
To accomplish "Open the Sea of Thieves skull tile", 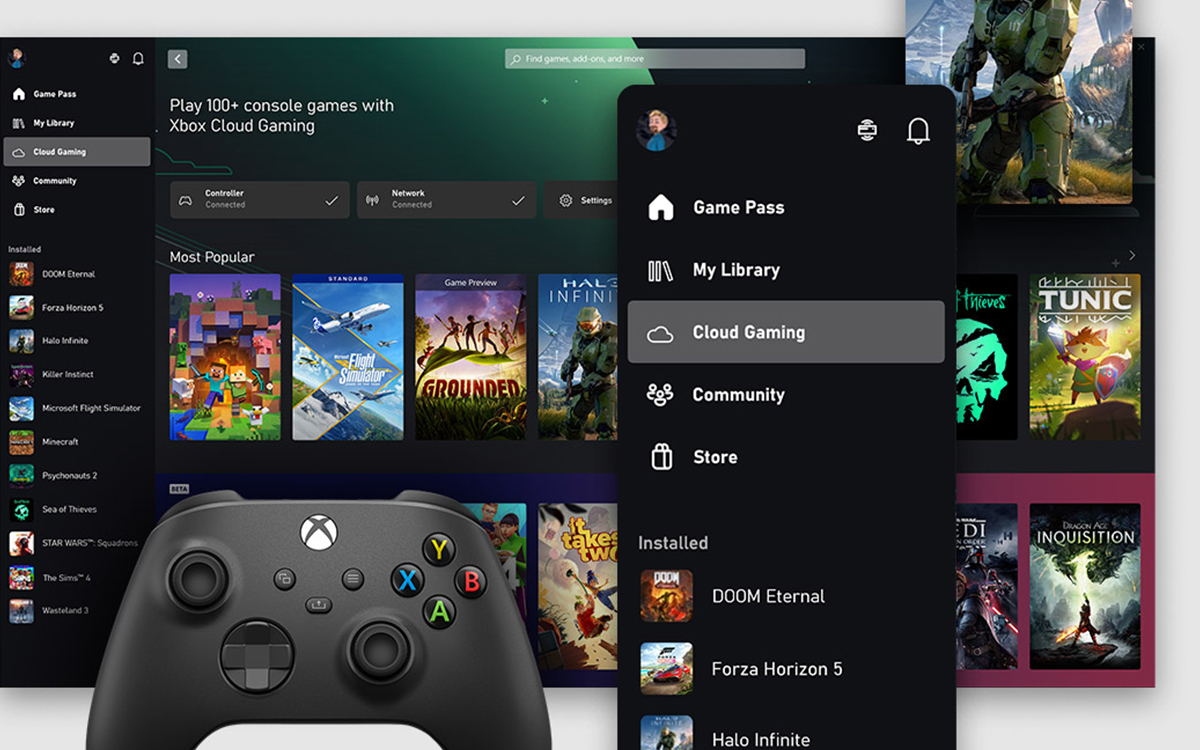I will click(x=986, y=357).
